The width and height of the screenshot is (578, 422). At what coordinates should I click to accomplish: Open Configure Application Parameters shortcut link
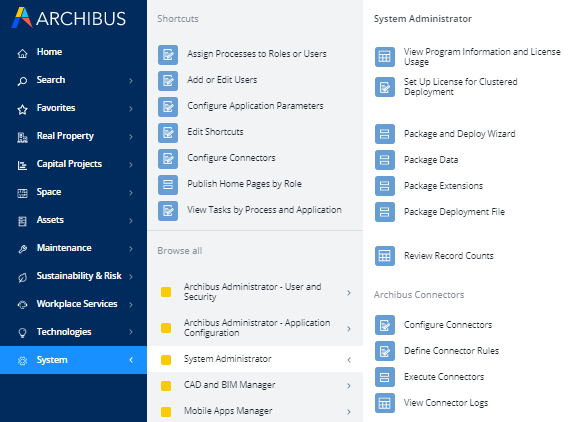coord(255,106)
